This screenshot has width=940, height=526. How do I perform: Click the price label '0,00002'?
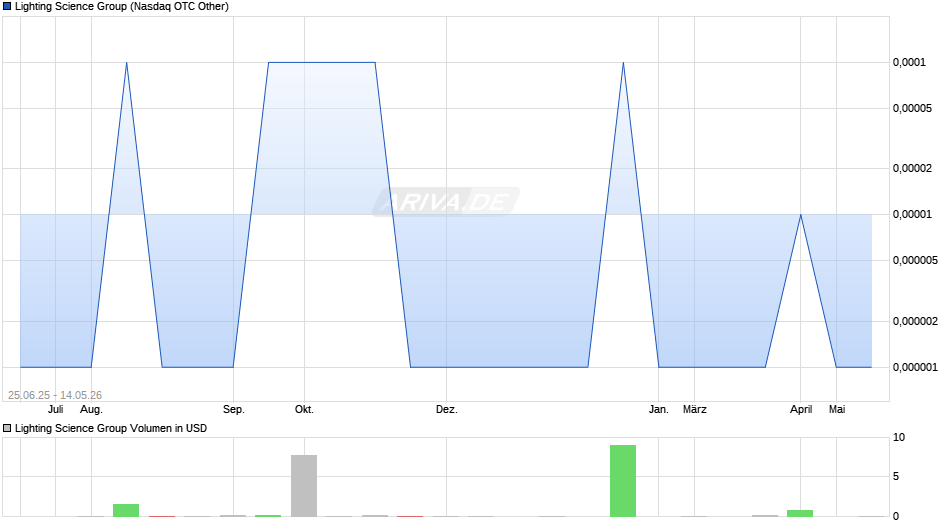[x=912, y=169]
